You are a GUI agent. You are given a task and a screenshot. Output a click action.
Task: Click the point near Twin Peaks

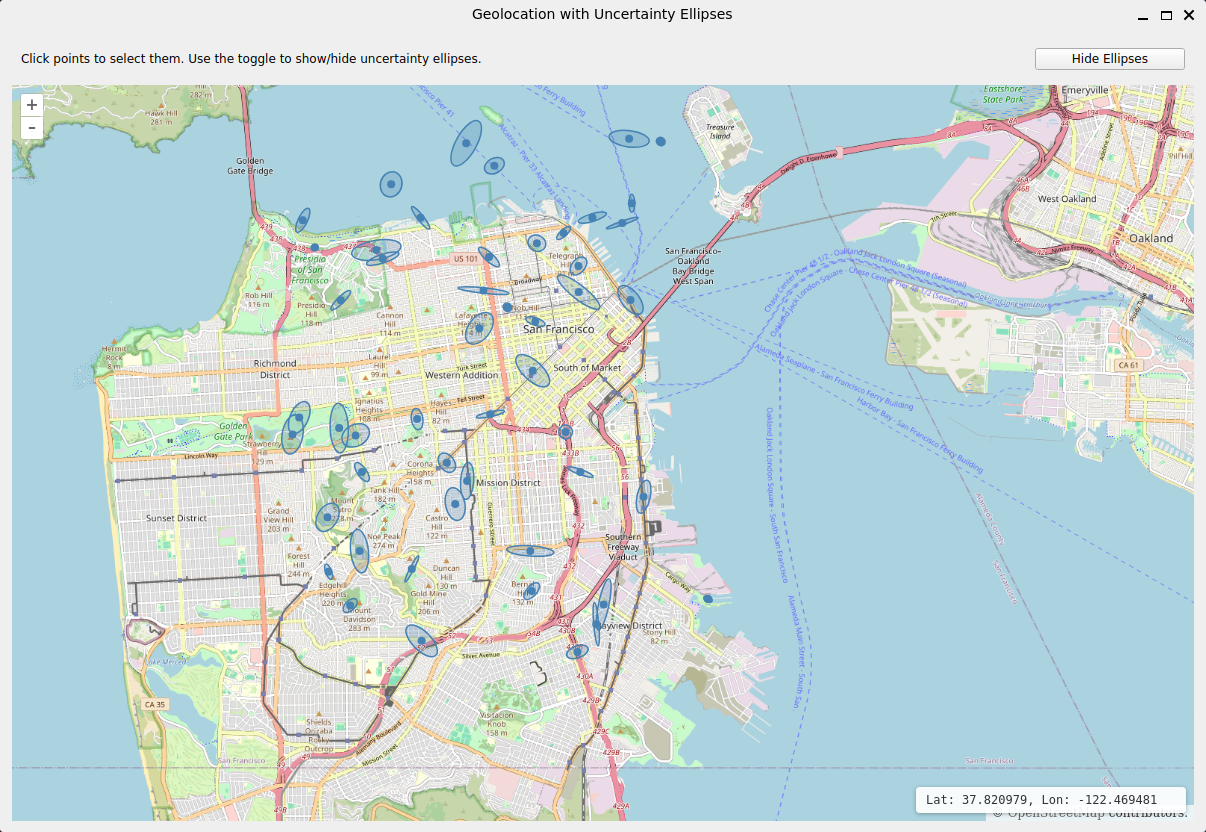pos(359,551)
